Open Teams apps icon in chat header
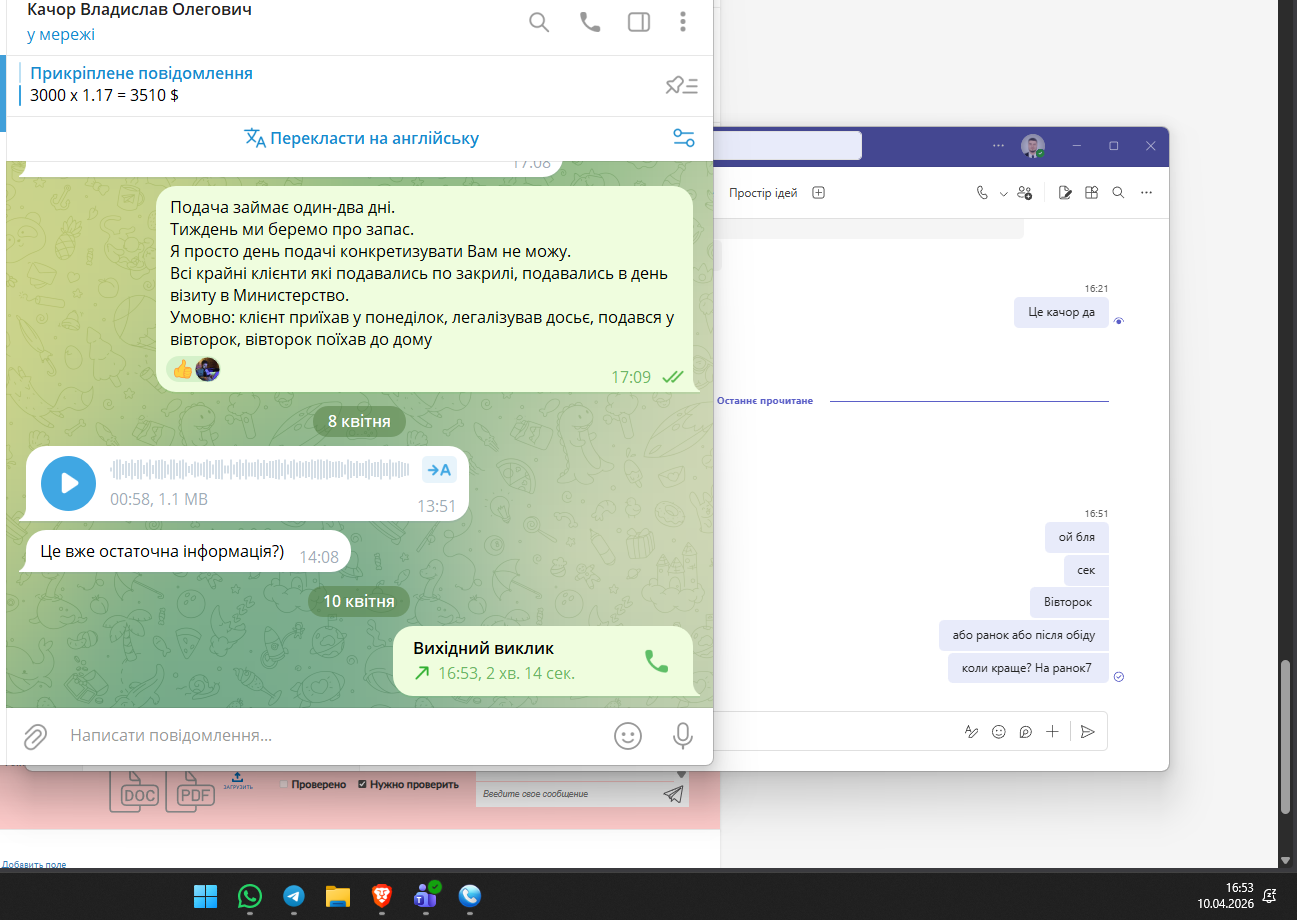The width and height of the screenshot is (1297, 920). point(1092,193)
